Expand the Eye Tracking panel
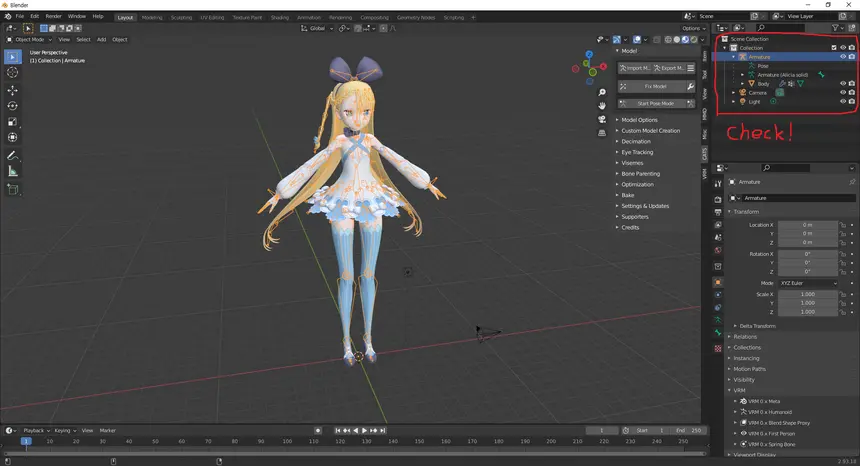 pyautogui.click(x=637, y=152)
